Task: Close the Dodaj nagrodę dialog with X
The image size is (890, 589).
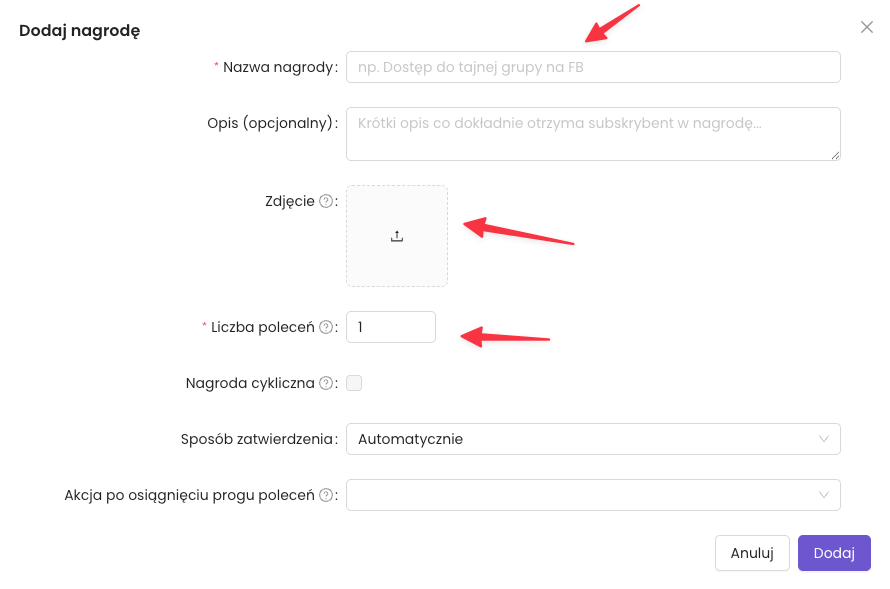Action: pos(867,27)
